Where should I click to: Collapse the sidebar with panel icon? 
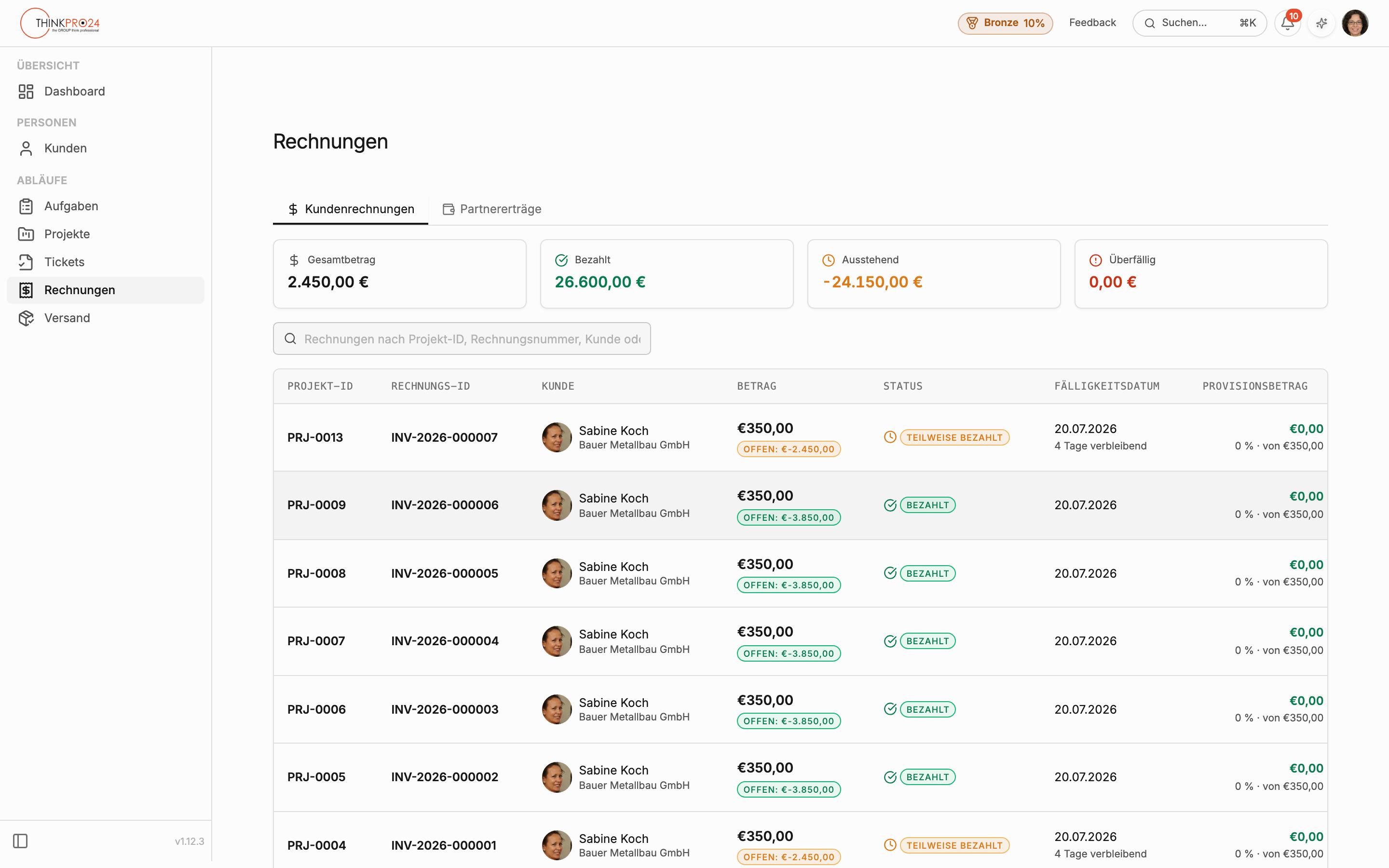point(20,841)
